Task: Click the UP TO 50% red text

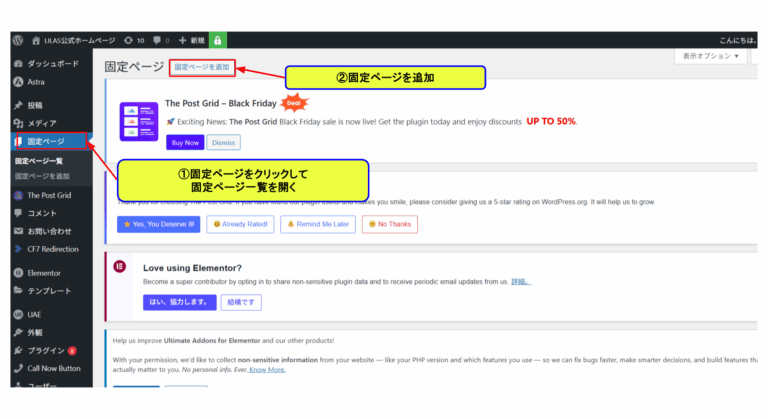Action: tap(551, 122)
